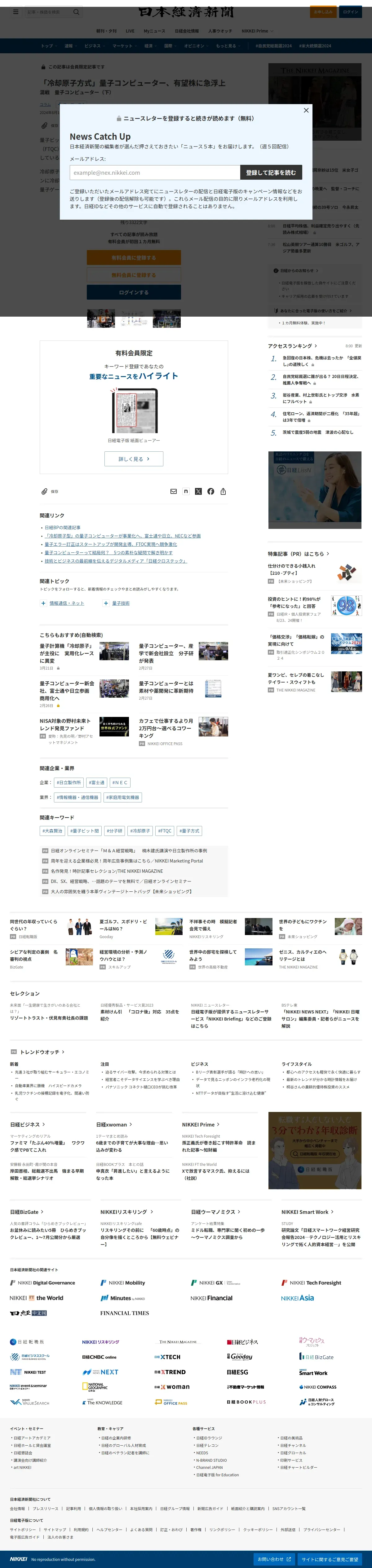The width and height of the screenshot is (372, 1568).
Task: Open オピニオン navigation tab
Action: pyautogui.click(x=196, y=46)
